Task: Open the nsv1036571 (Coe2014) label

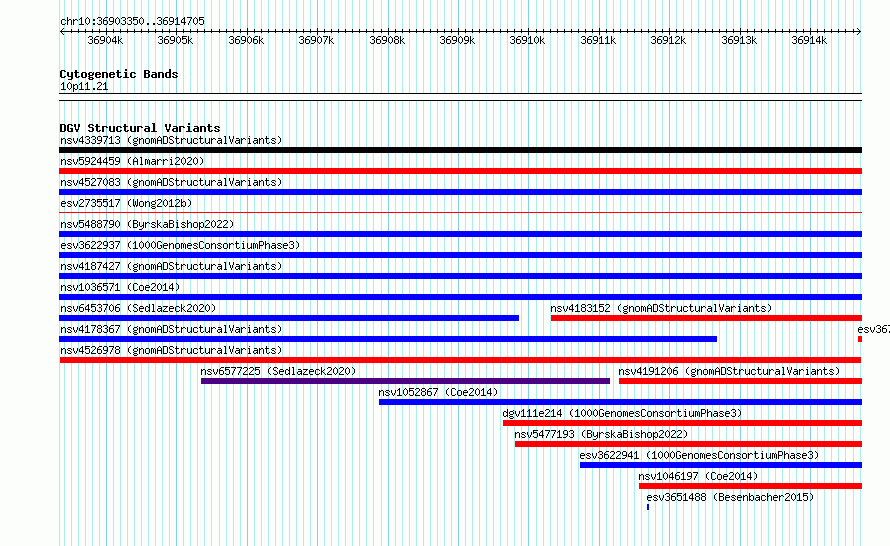Action: [120, 287]
